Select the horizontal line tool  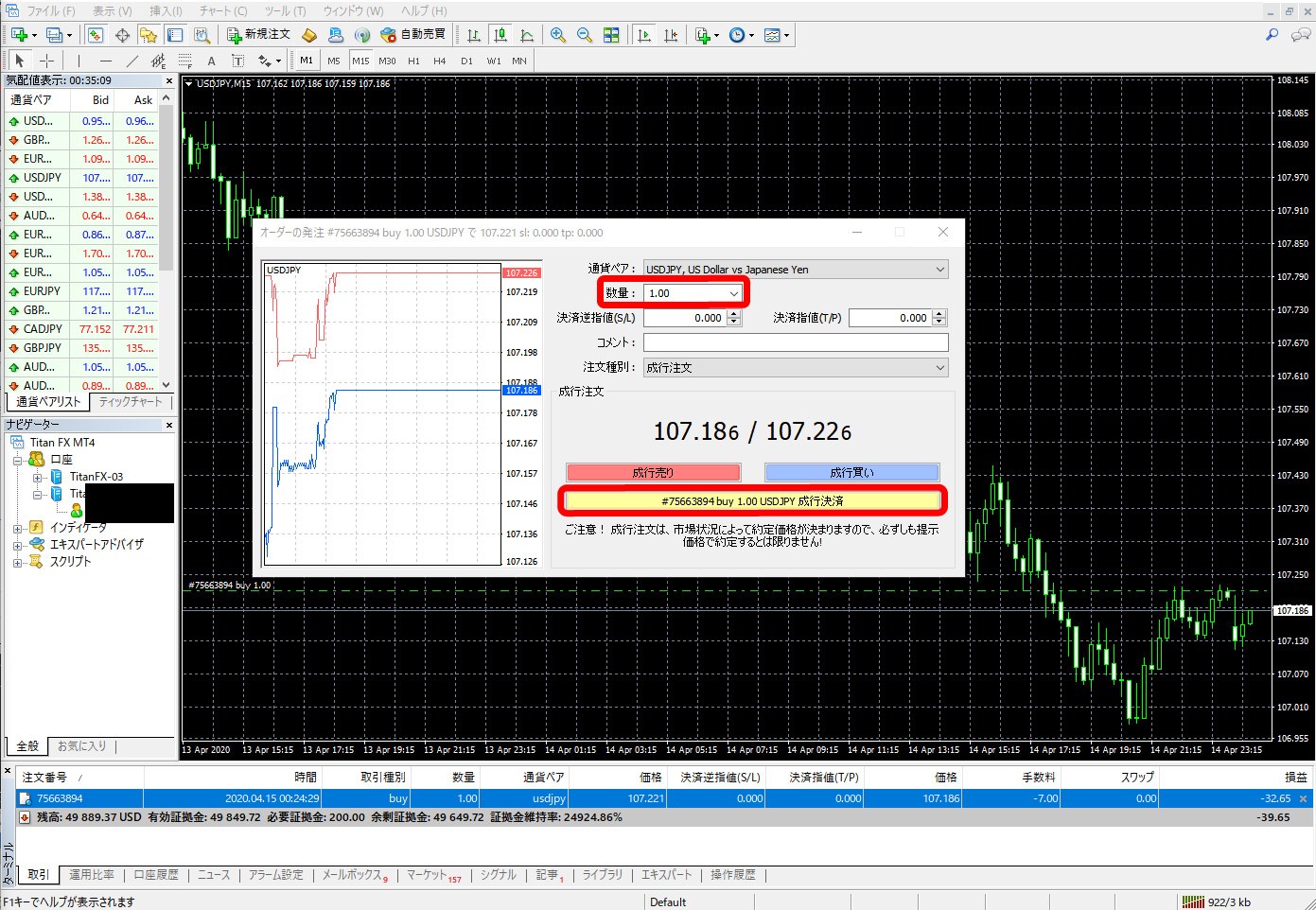106,61
